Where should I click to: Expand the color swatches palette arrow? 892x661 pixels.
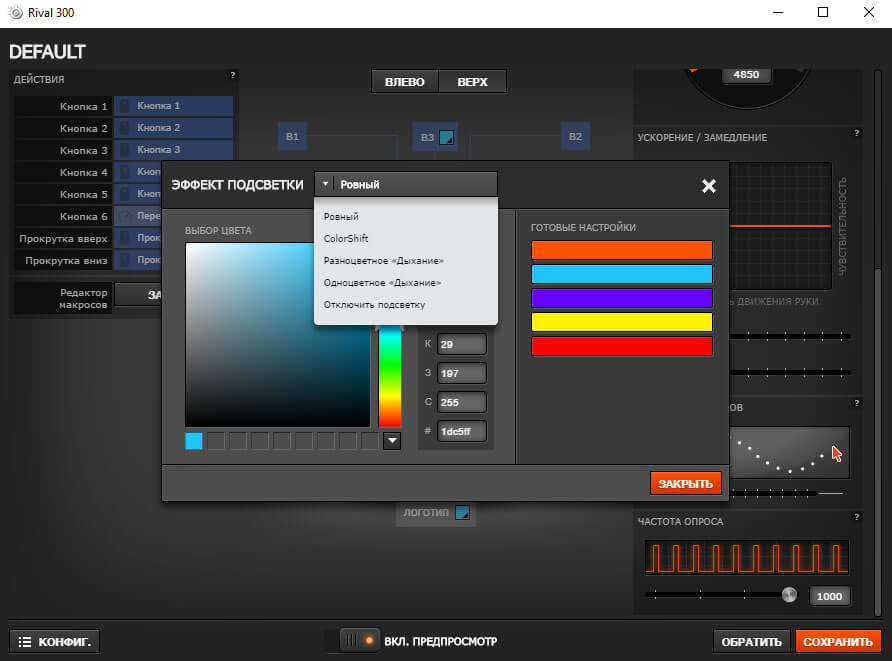(392, 441)
